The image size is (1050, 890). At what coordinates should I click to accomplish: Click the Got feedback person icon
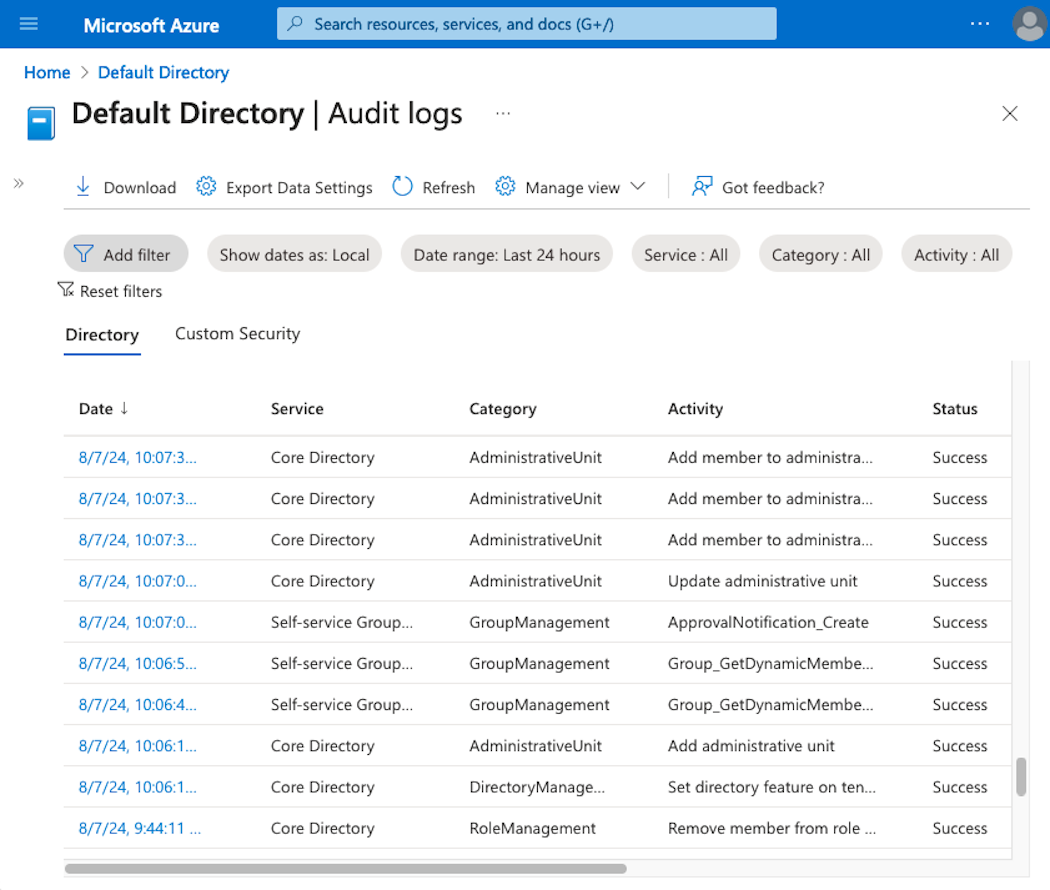coord(702,187)
